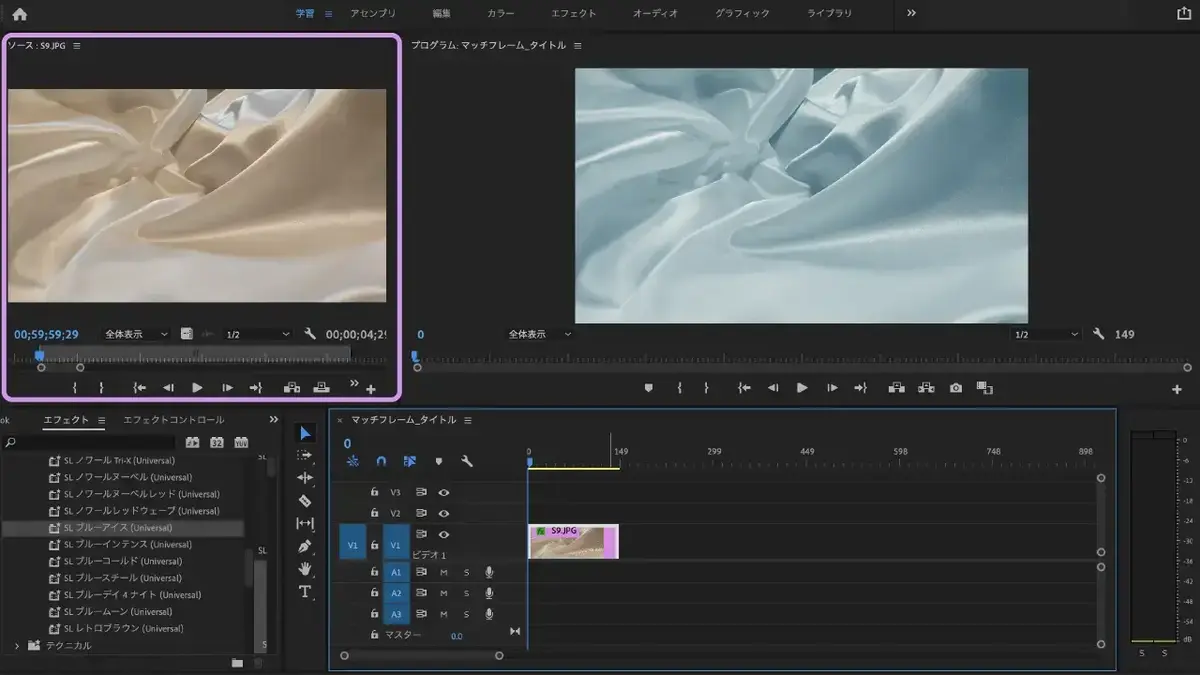Viewport: 1200px width, 675px height.
Task: Hide the V3 track eye icon
Action: pos(444,492)
